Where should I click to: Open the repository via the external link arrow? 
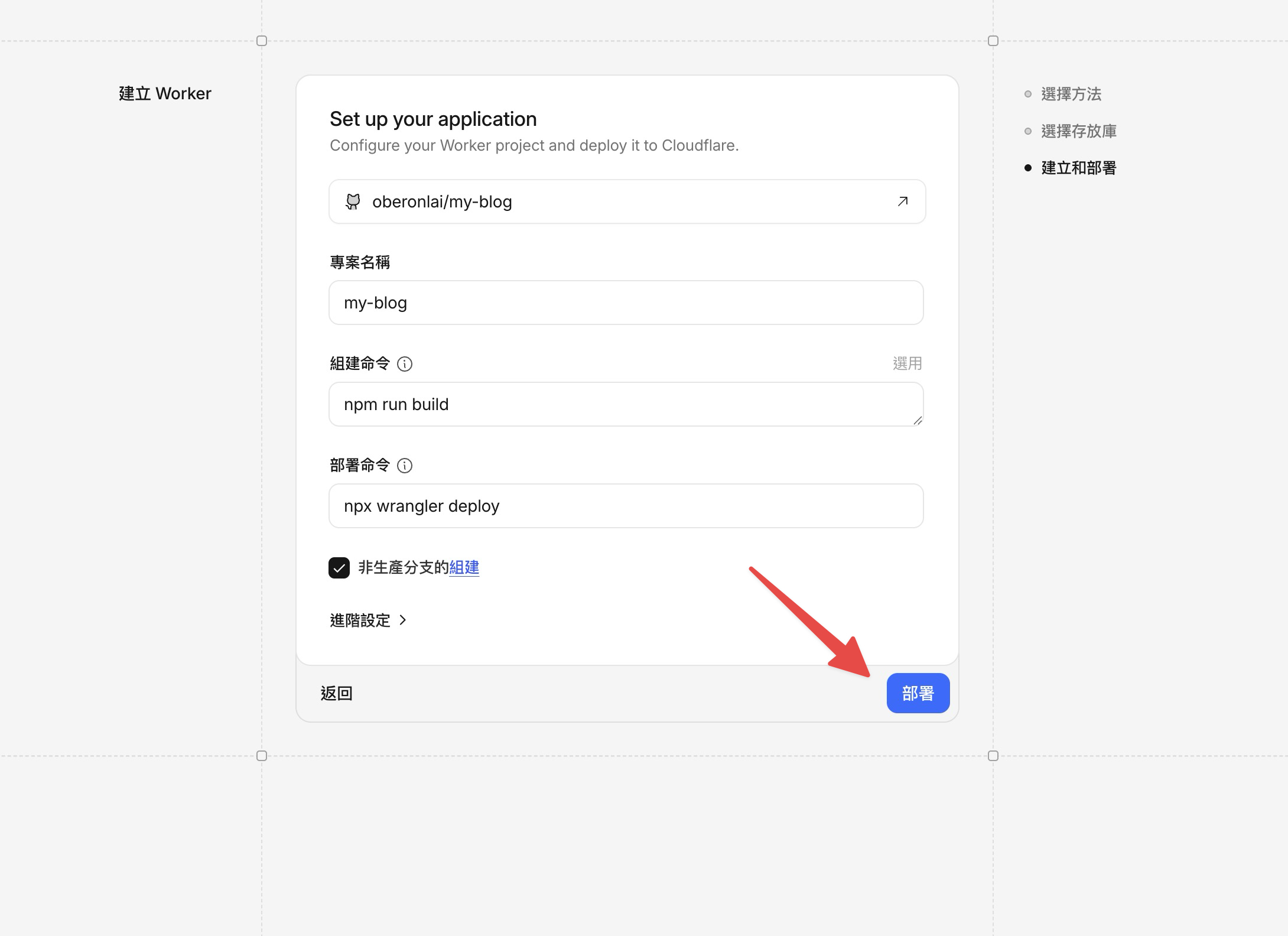(902, 201)
